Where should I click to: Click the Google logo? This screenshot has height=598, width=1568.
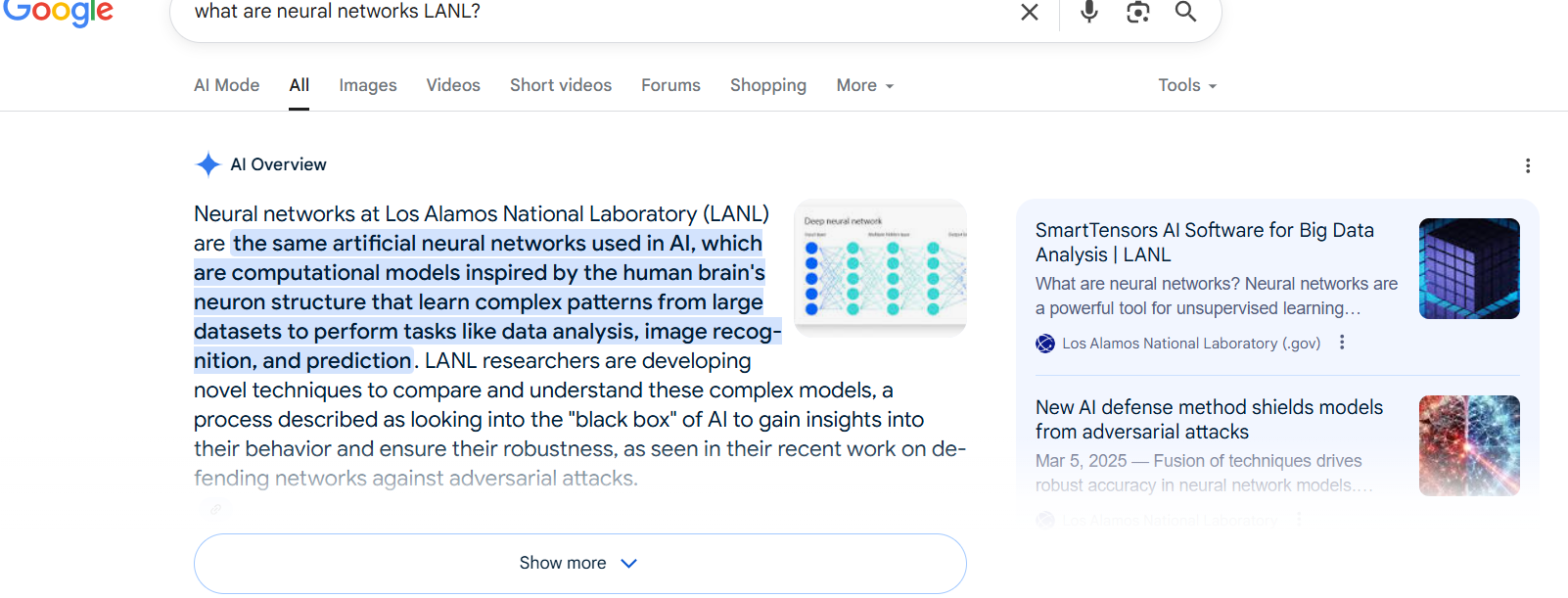58,12
